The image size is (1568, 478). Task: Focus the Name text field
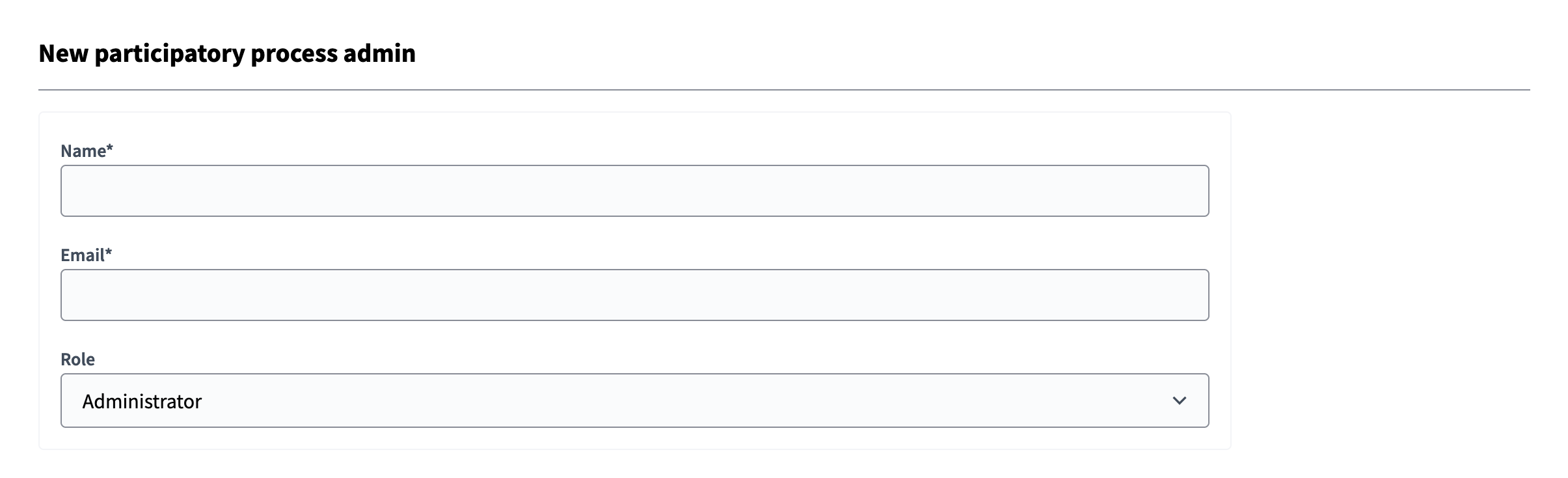click(x=634, y=191)
